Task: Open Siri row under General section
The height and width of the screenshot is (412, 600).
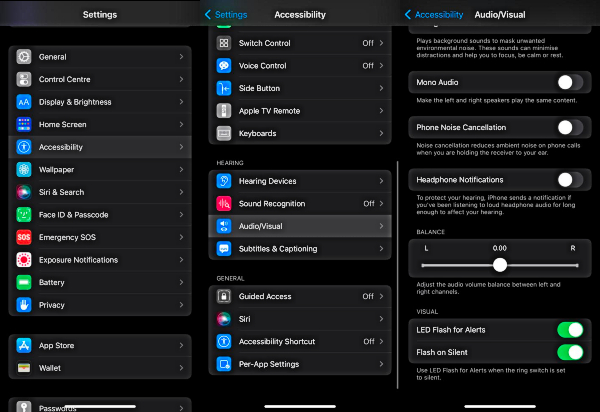Action: coord(300,319)
